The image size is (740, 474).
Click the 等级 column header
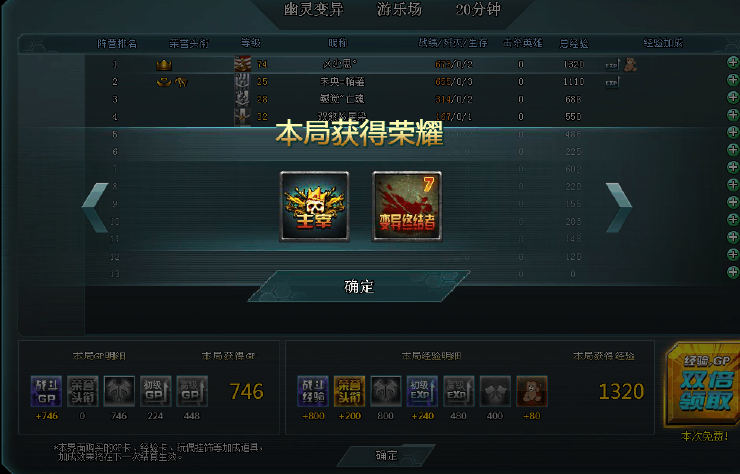251,43
